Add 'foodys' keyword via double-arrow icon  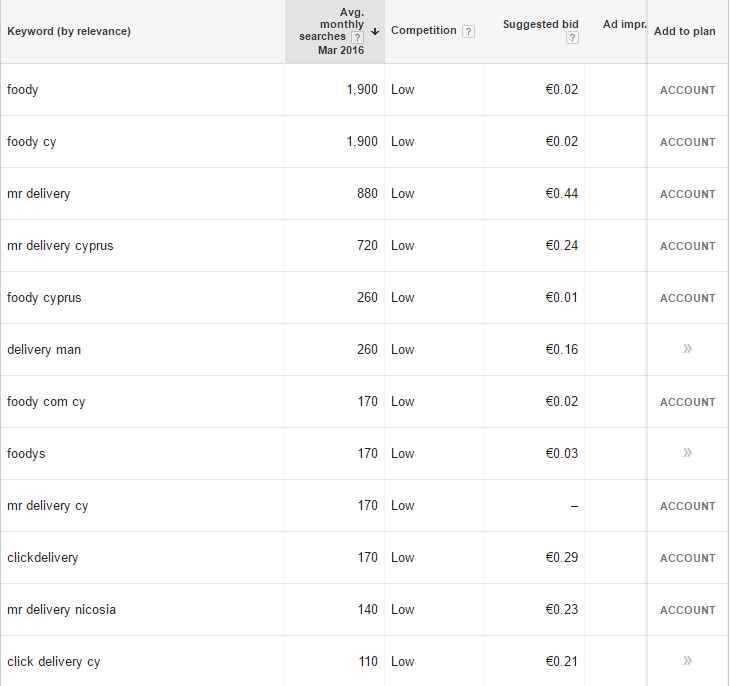pos(687,453)
